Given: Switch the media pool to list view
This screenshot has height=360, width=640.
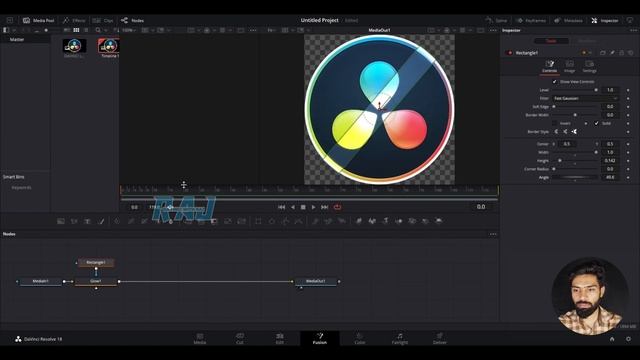Looking at the screenshot, I should click(86, 30).
